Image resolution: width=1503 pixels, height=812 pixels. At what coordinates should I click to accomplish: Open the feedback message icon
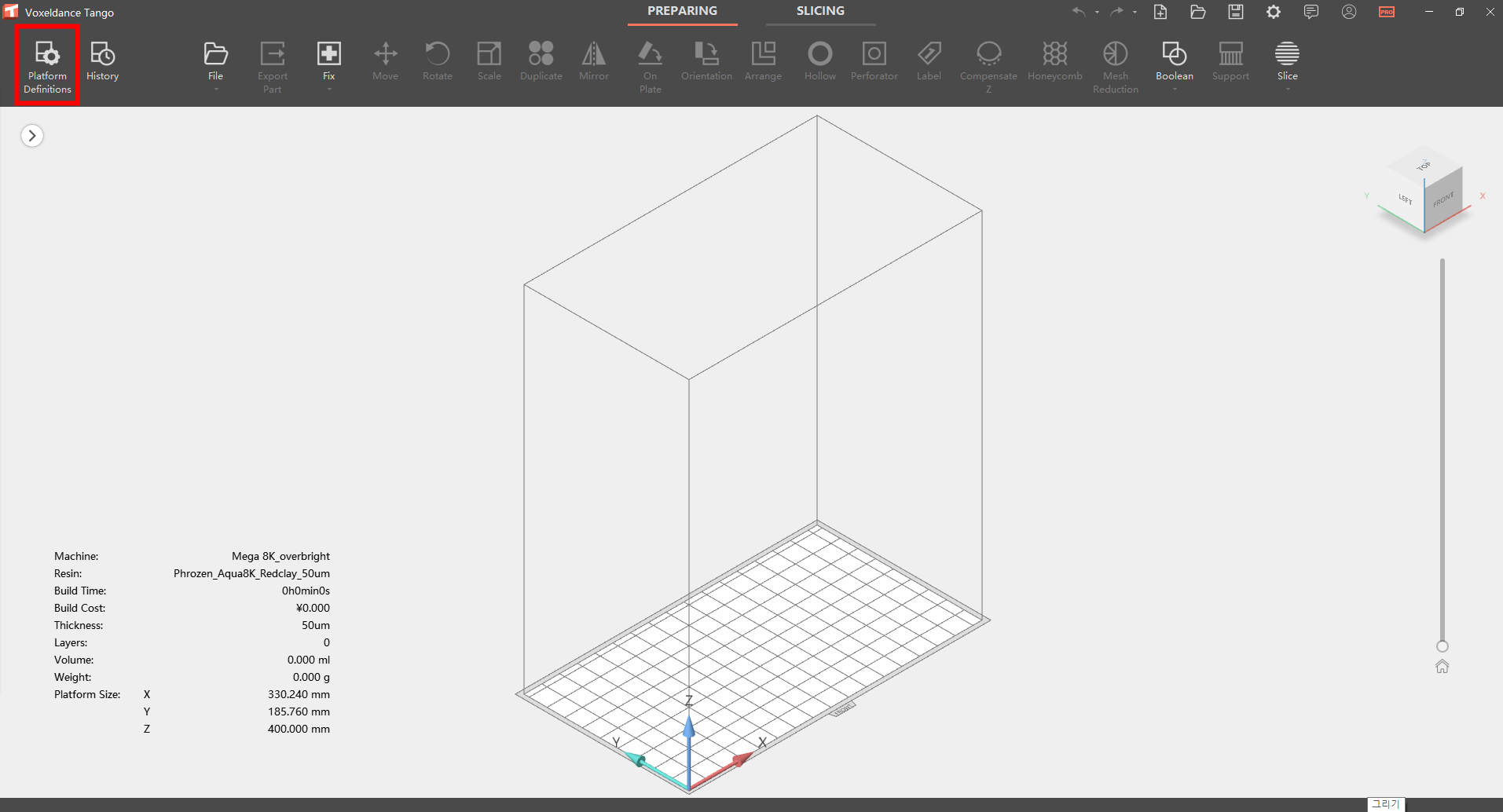click(1311, 12)
